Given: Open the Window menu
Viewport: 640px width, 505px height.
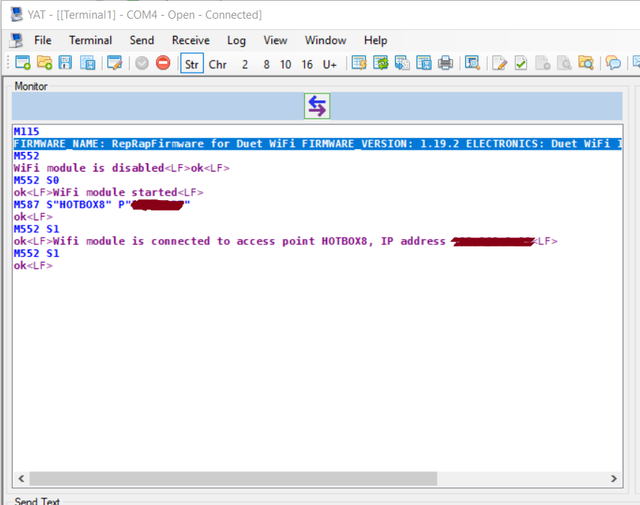Looking at the screenshot, I should [x=325, y=40].
